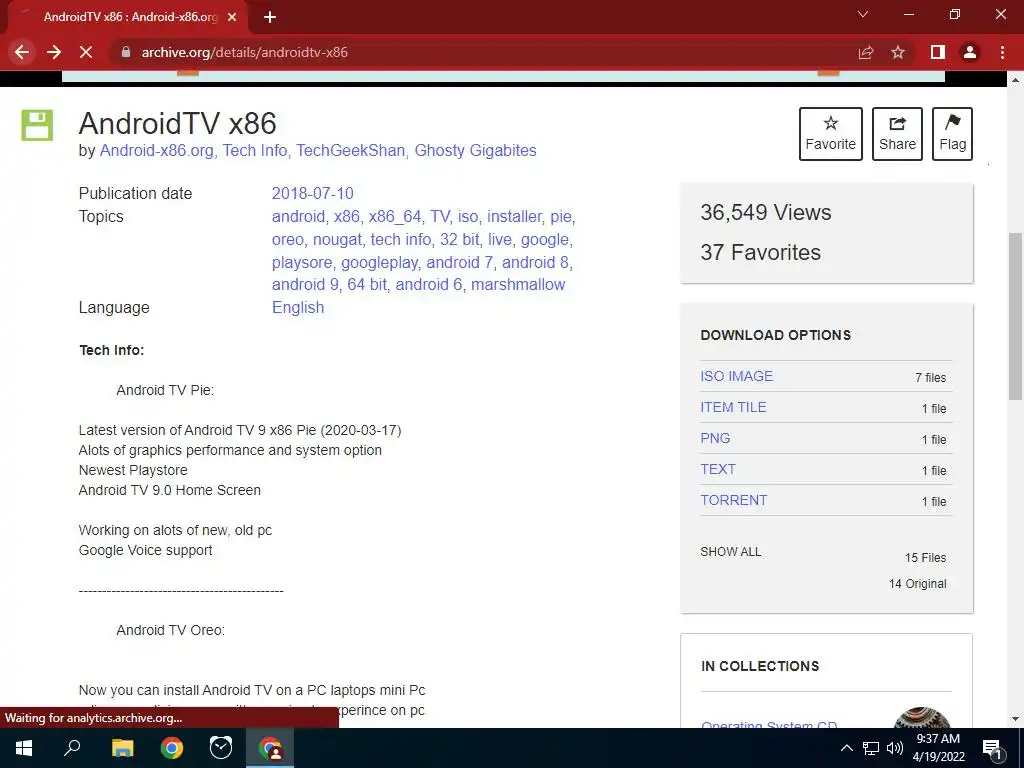Click scrollbar down arrow
The width and height of the screenshot is (1024, 768).
pyautogui.click(x=1015, y=720)
